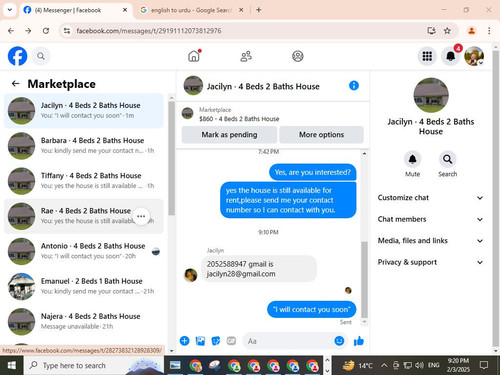The height and width of the screenshot is (375, 500).
Task: Open conversation information blue icon
Action: (354, 86)
